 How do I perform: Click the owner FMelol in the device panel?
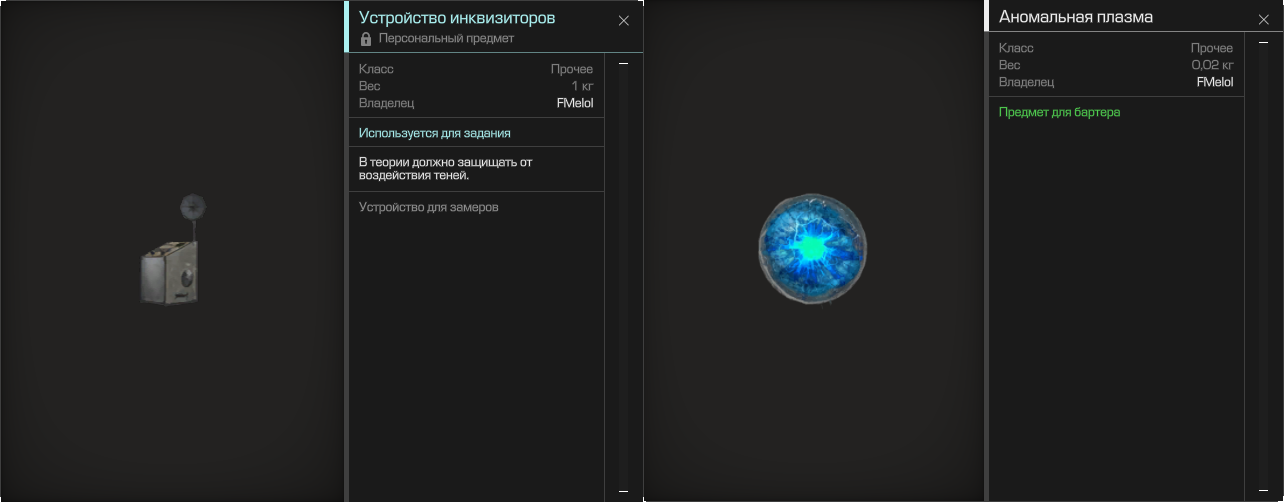(575, 103)
